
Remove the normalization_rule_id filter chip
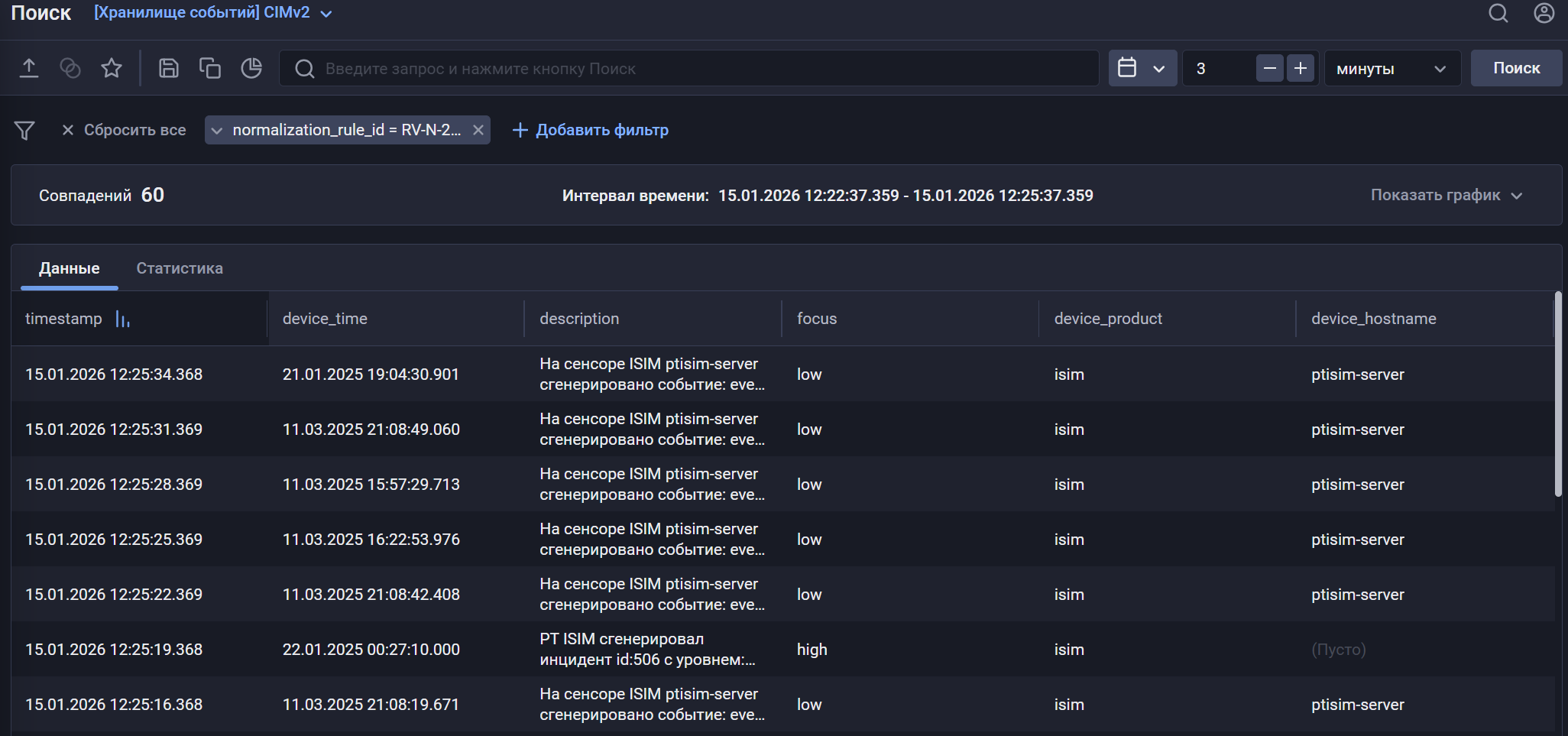pos(478,129)
